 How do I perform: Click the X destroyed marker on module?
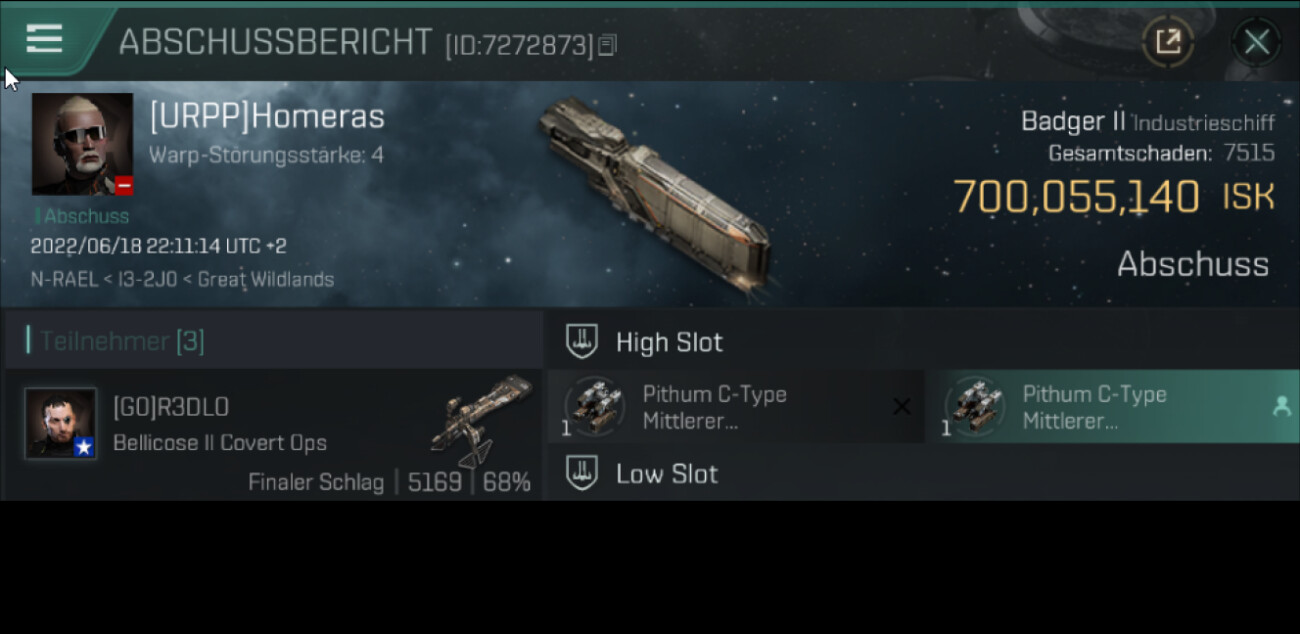[x=901, y=406]
